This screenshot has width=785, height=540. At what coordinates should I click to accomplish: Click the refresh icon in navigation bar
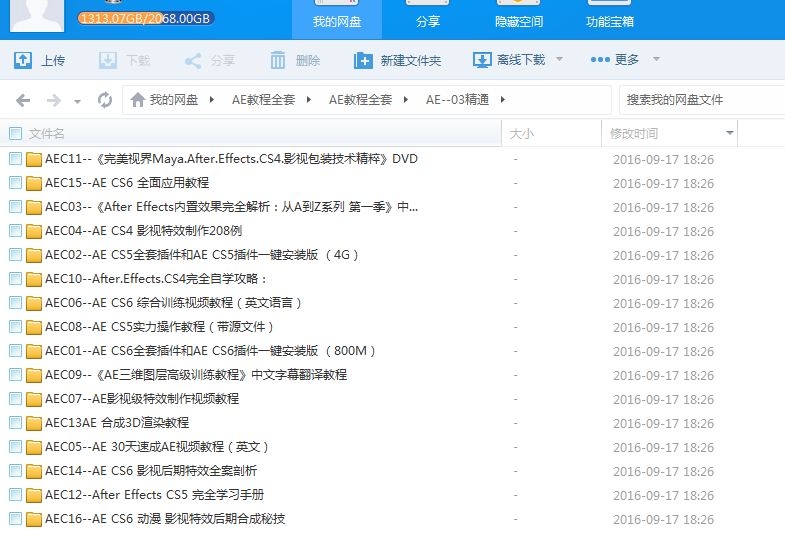click(x=105, y=100)
